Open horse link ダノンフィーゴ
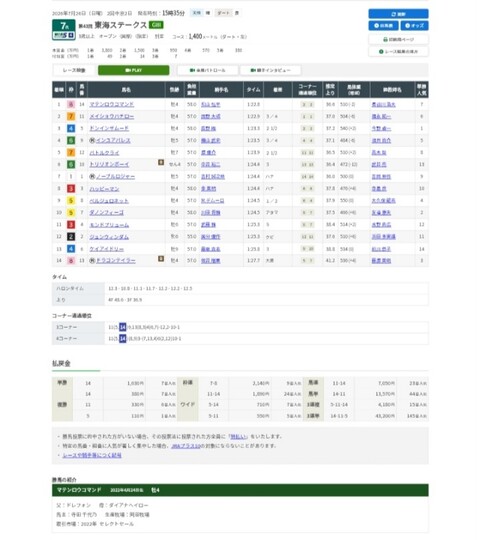480x540 pixels. coord(106,213)
